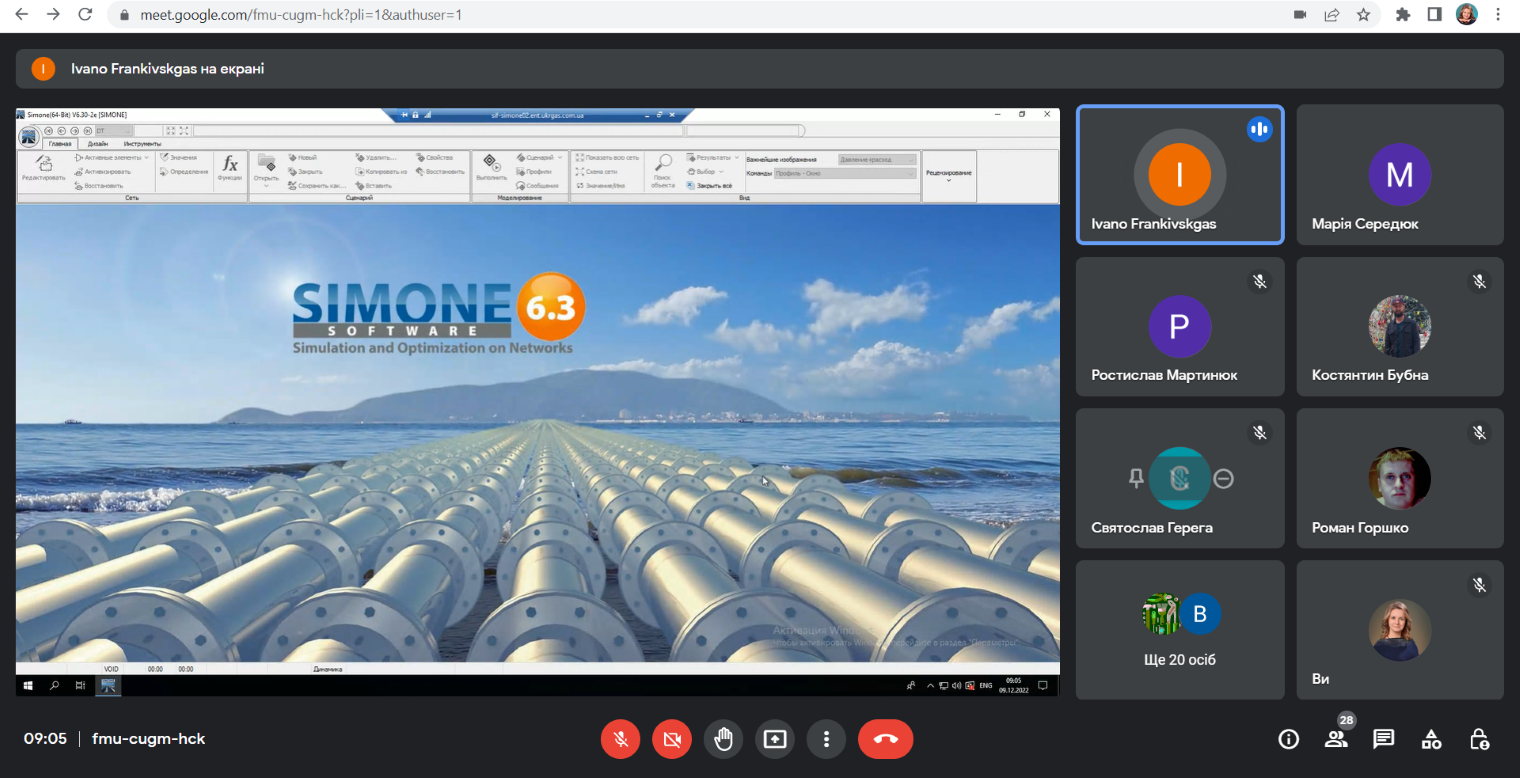The height and width of the screenshot is (778, 1520).
Task: Open Сообщения in Моделирование group
Action: 538,185
